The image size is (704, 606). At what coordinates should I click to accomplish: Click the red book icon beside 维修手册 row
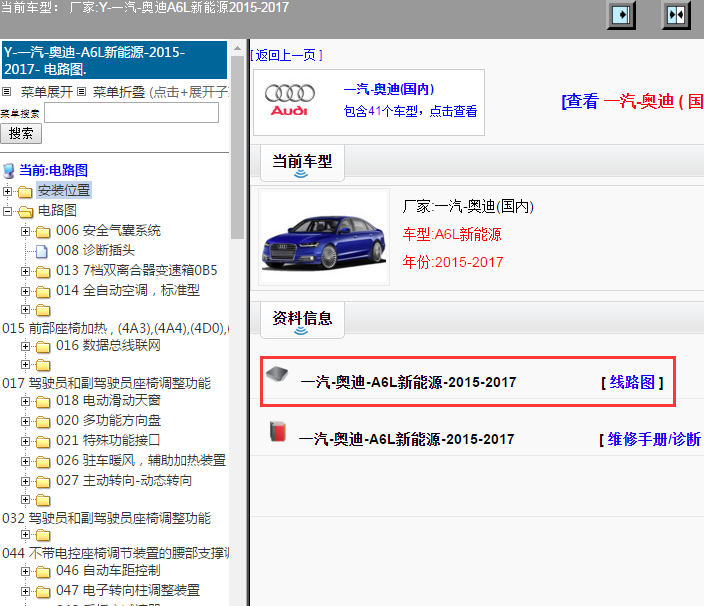pos(278,431)
